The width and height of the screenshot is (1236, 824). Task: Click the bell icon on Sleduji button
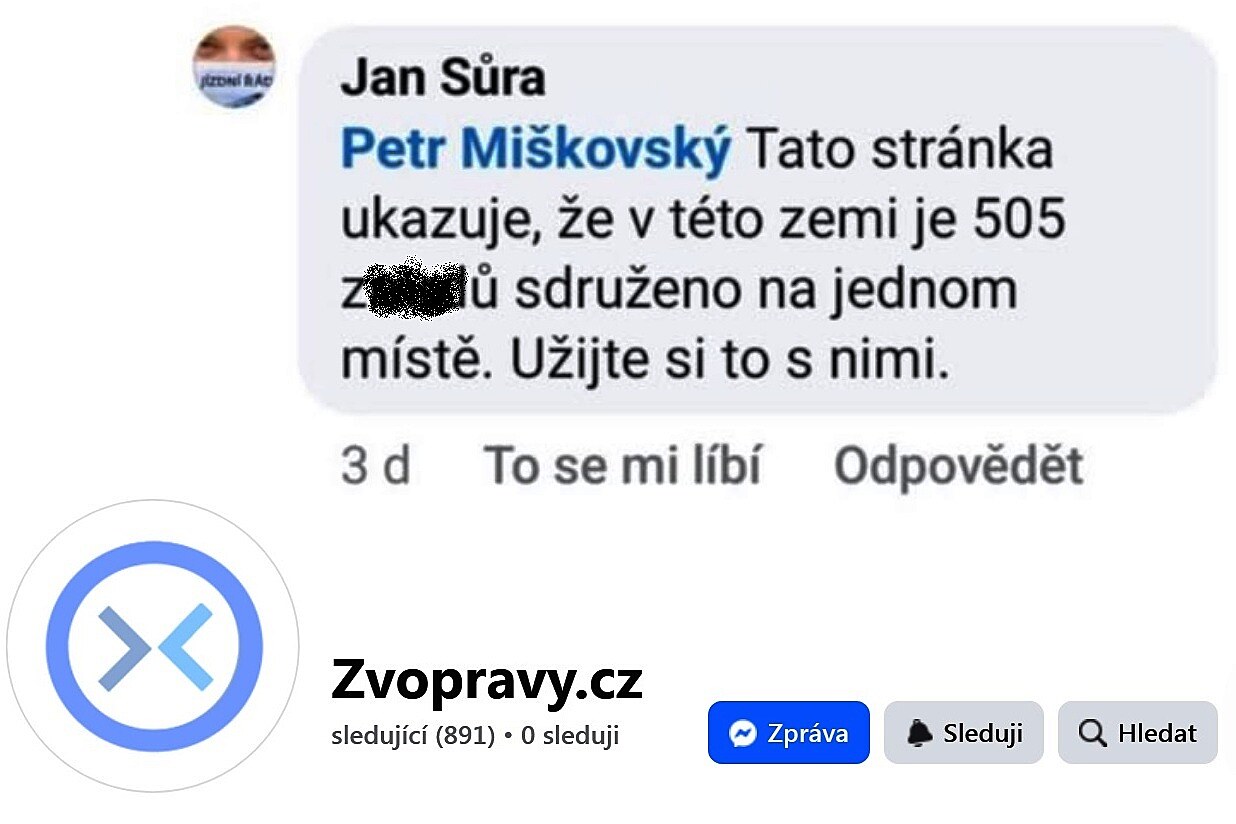point(919,734)
